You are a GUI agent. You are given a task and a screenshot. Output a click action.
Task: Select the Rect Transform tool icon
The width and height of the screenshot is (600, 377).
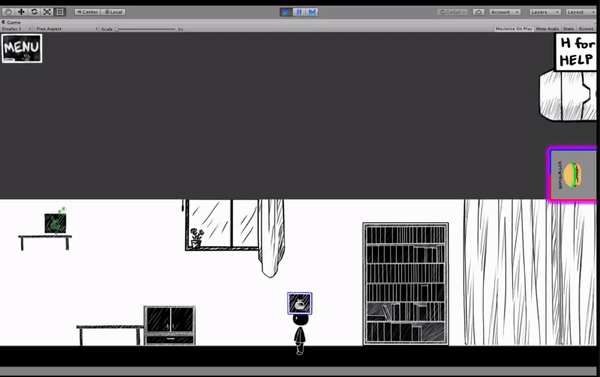pyautogui.click(x=60, y=12)
